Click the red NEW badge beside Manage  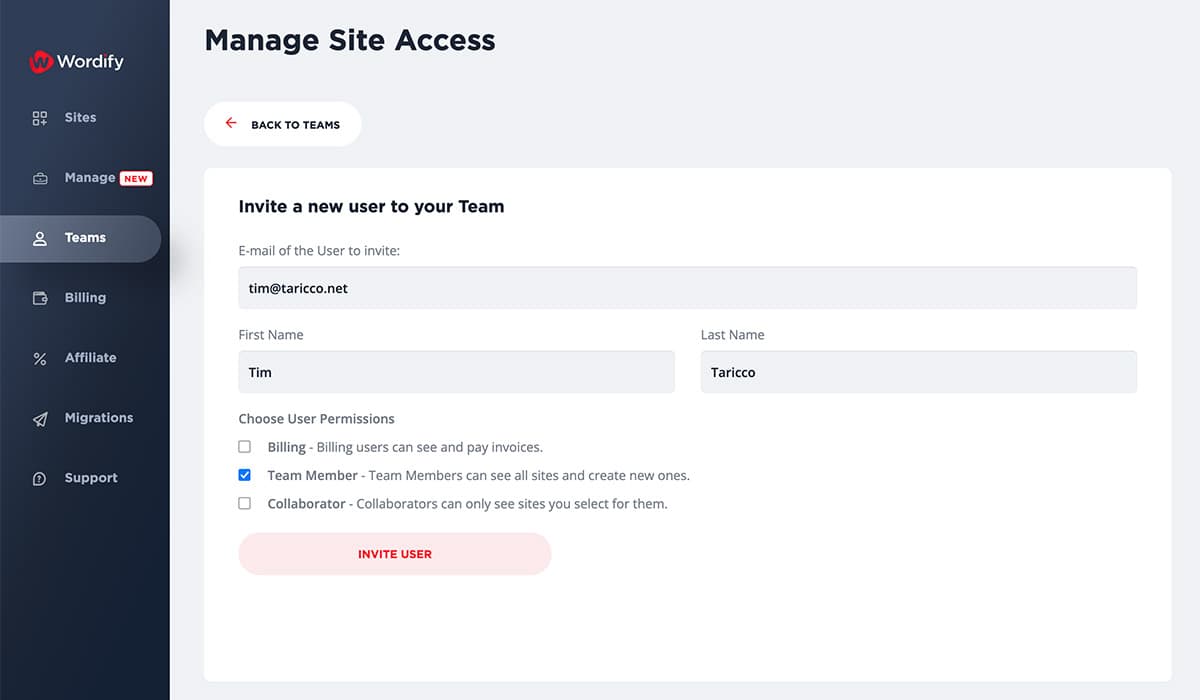(x=136, y=178)
